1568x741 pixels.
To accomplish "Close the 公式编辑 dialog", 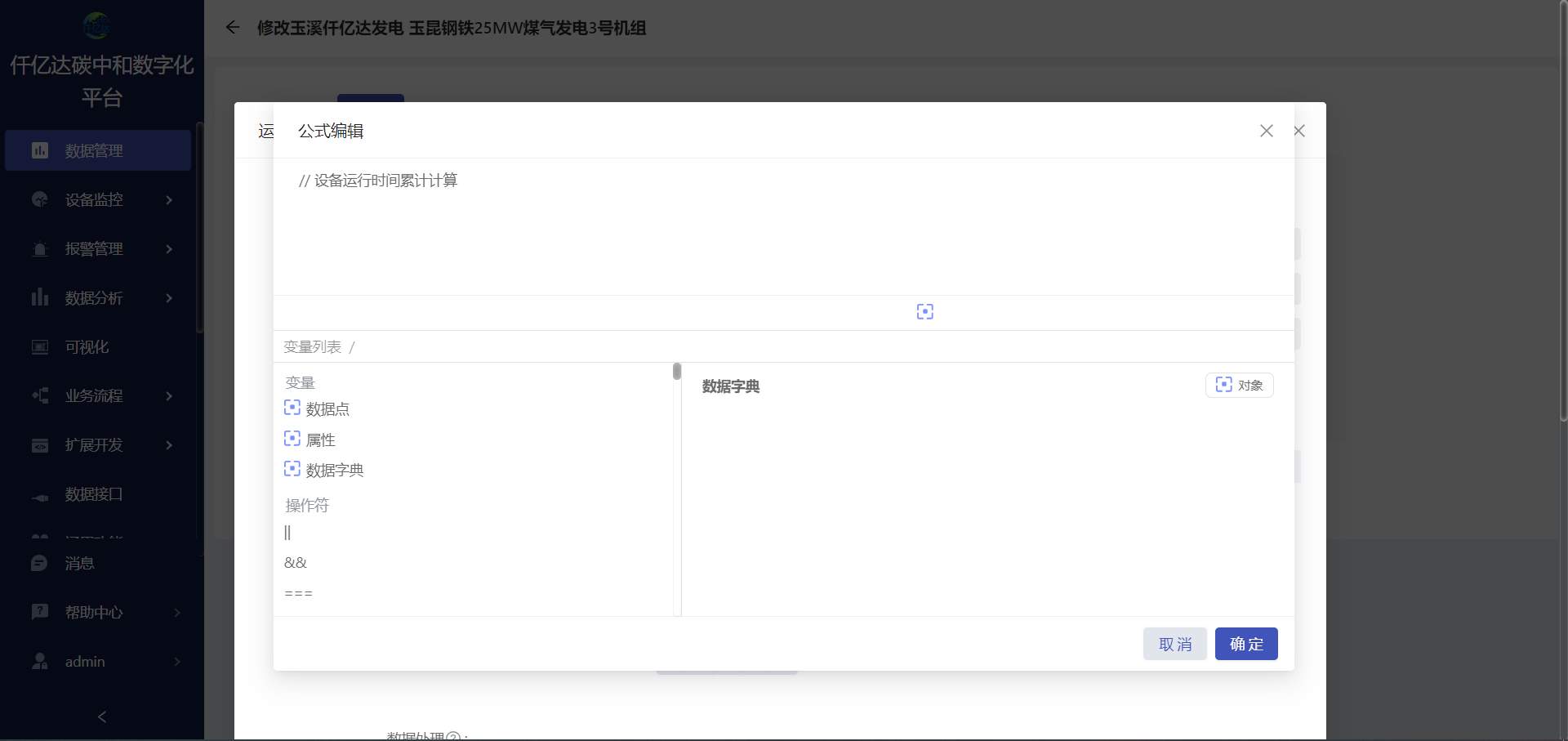I will (x=1267, y=131).
